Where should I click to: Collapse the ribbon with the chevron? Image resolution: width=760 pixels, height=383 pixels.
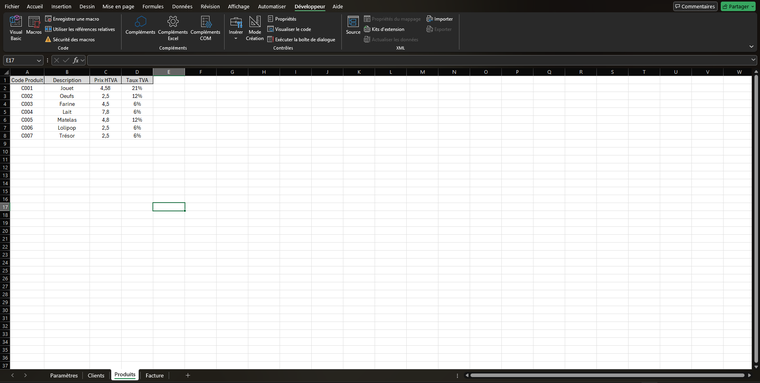751,47
